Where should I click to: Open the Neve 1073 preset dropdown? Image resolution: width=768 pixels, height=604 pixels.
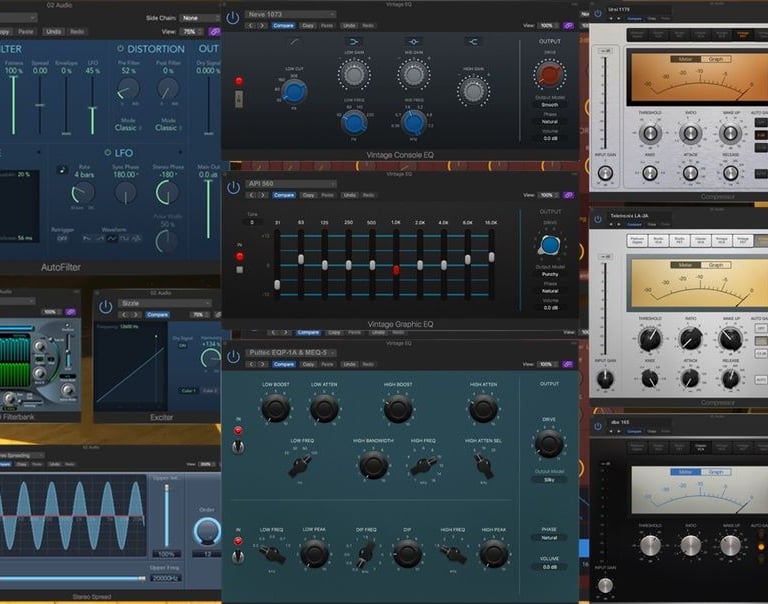290,14
